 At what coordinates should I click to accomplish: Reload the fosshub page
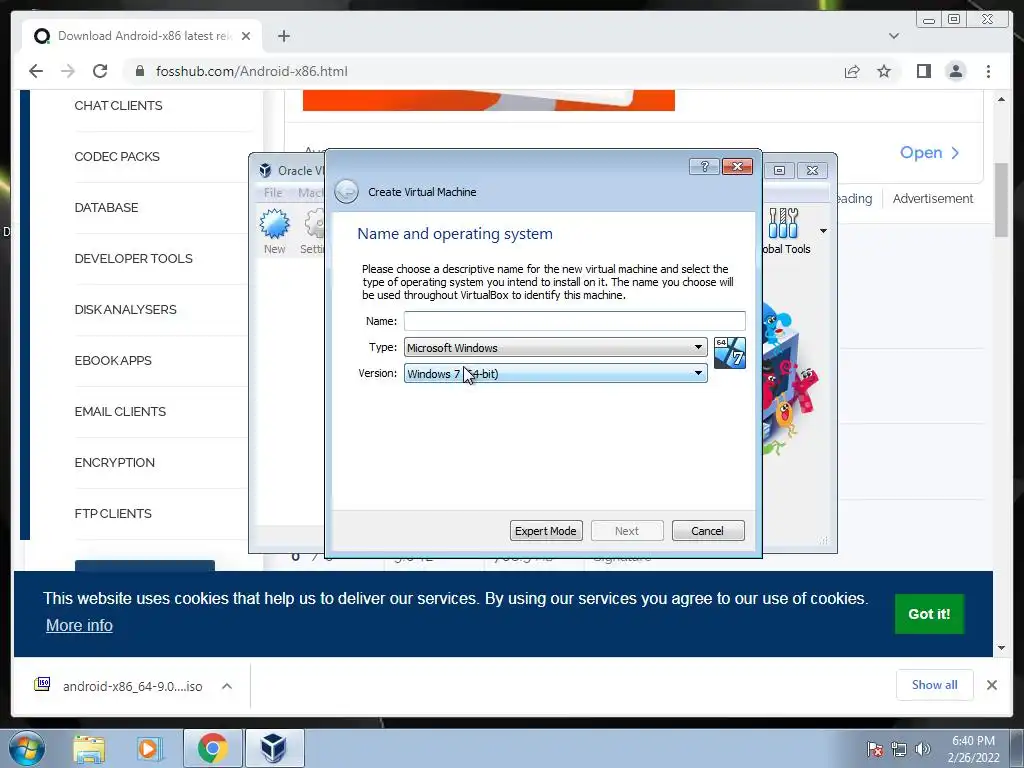pos(100,71)
